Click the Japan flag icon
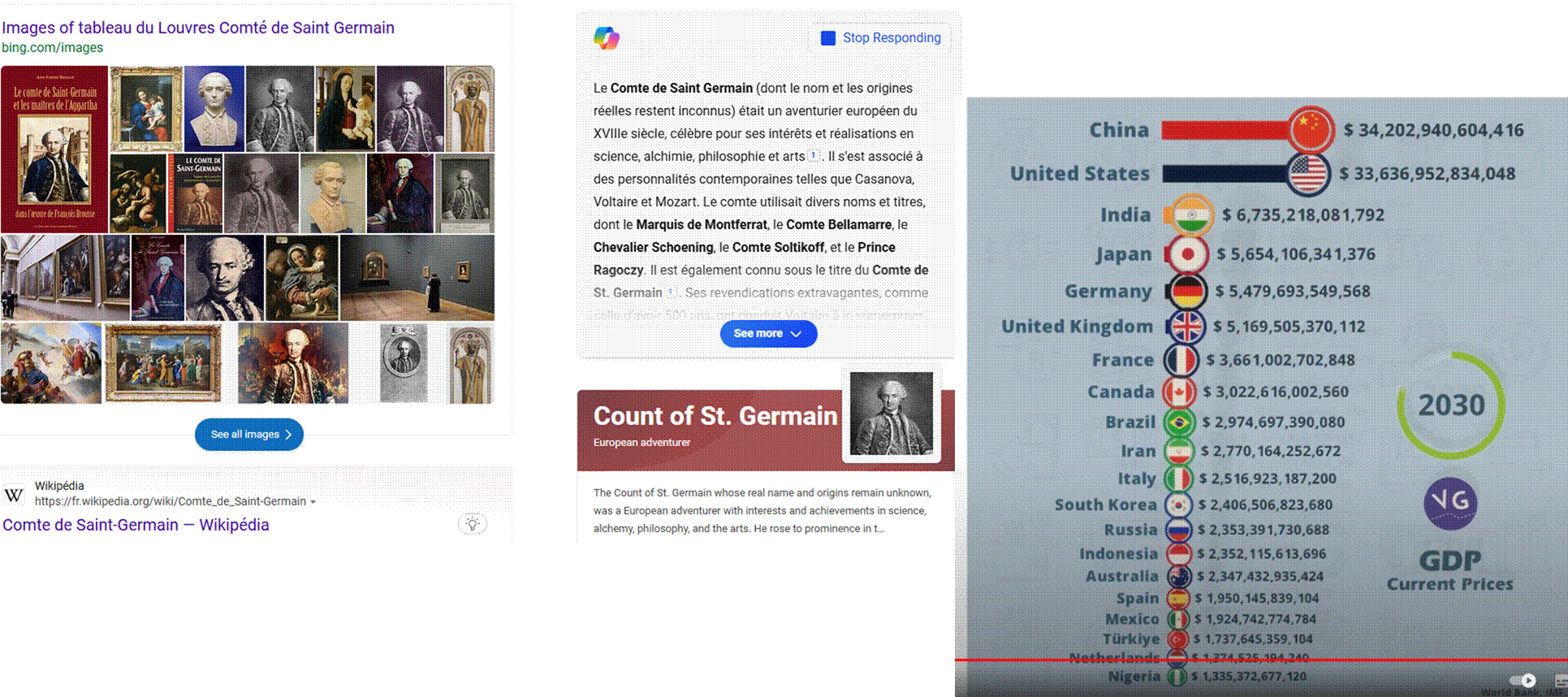 click(1188, 254)
